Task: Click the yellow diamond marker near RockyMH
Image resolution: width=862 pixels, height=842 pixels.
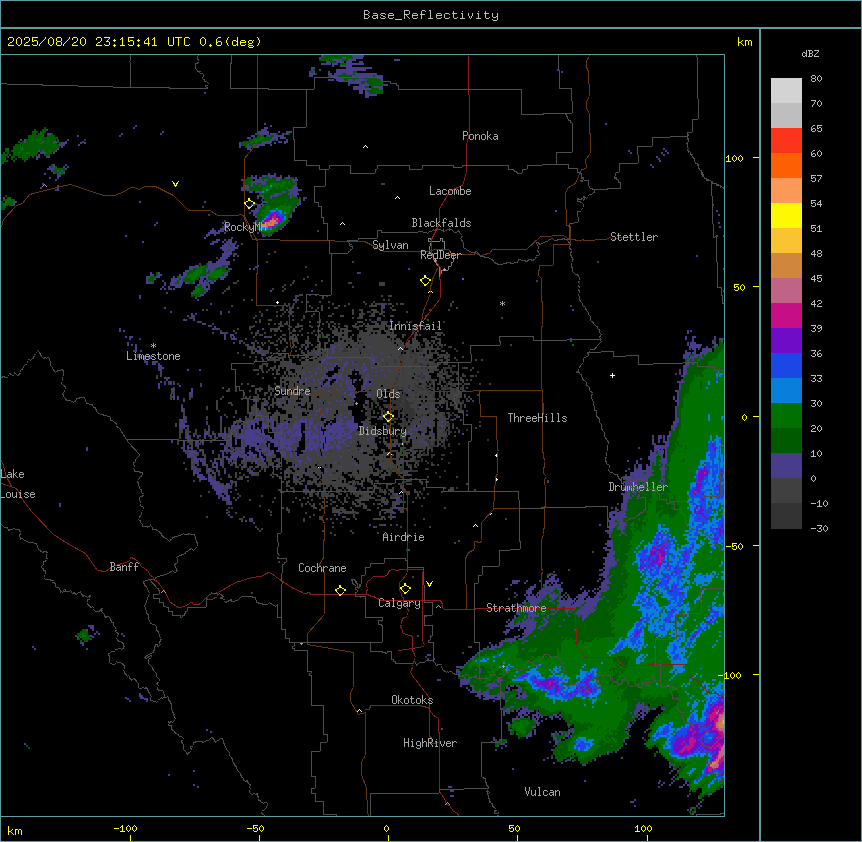Action: coord(250,204)
